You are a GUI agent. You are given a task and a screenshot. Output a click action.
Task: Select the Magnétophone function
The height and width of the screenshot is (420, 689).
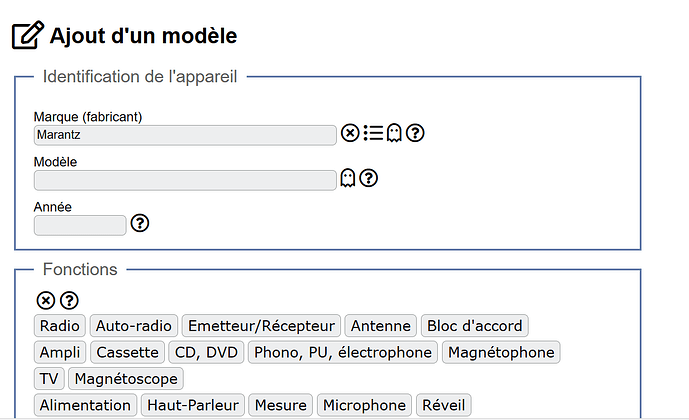tap(501, 352)
